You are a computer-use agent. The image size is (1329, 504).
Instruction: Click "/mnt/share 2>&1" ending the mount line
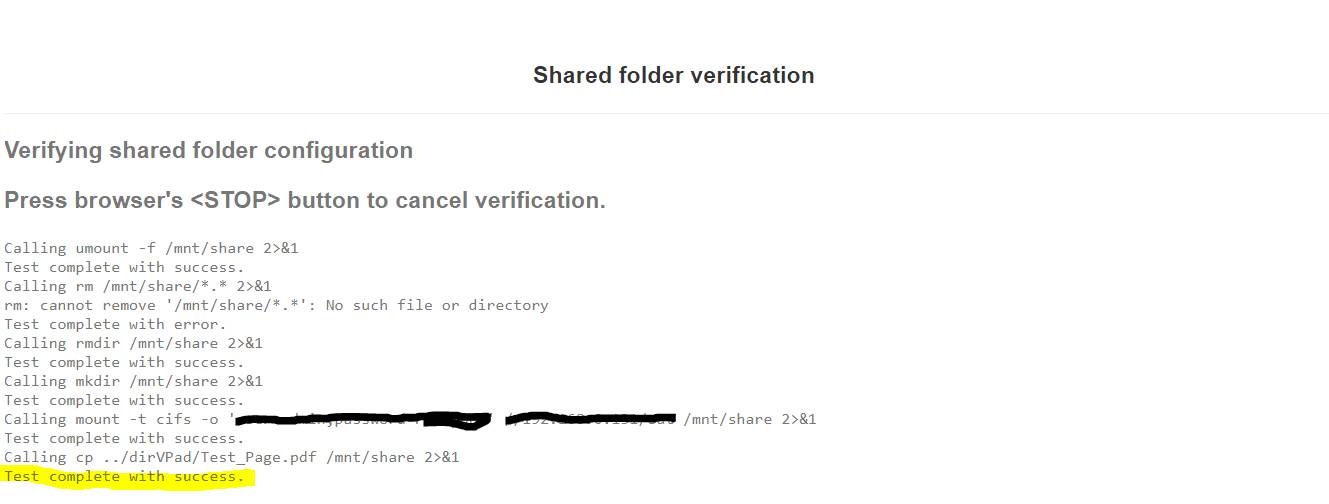750,419
